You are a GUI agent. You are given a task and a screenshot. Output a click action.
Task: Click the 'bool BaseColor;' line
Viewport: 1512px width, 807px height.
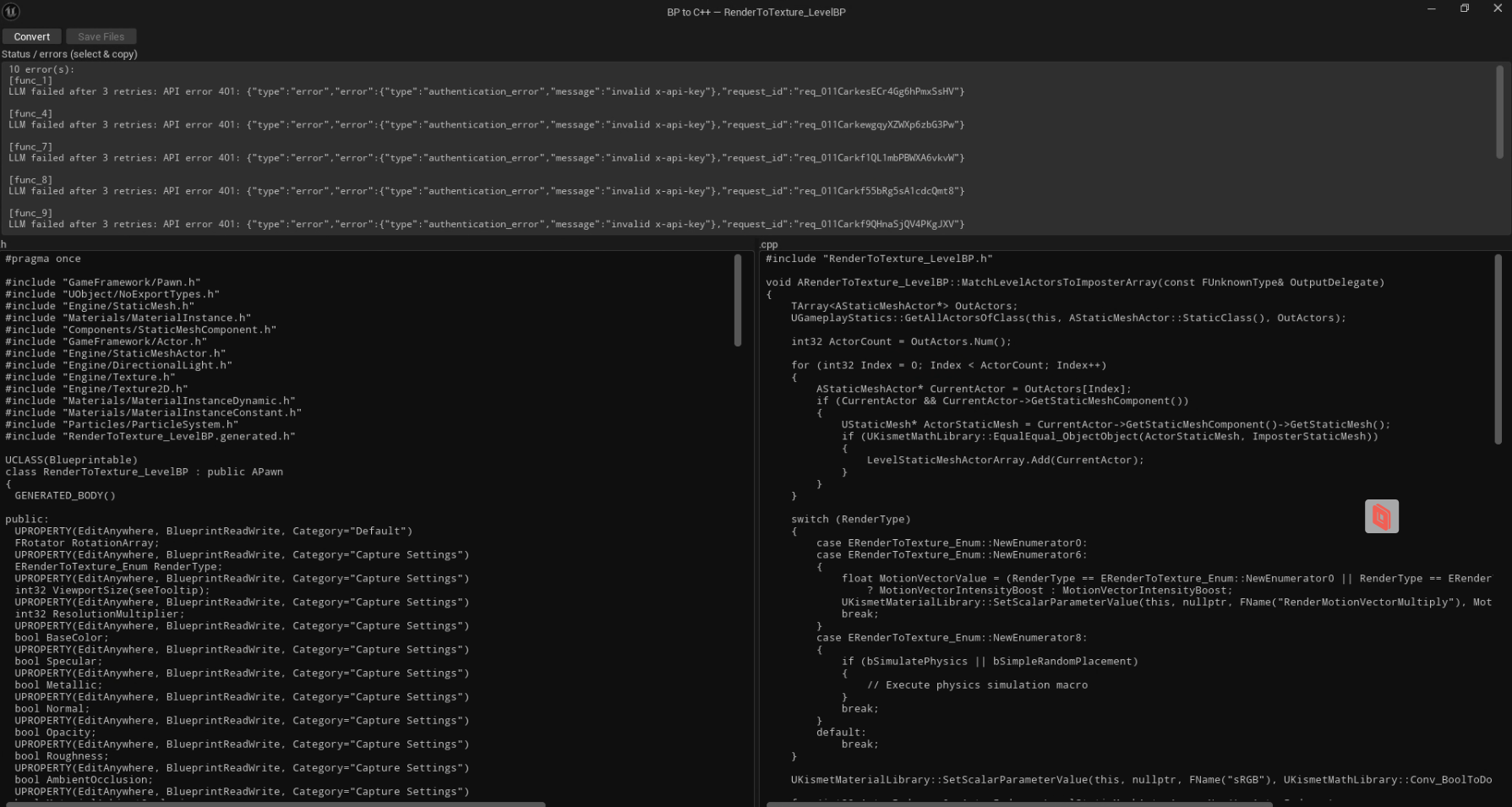pyautogui.click(x=62, y=637)
